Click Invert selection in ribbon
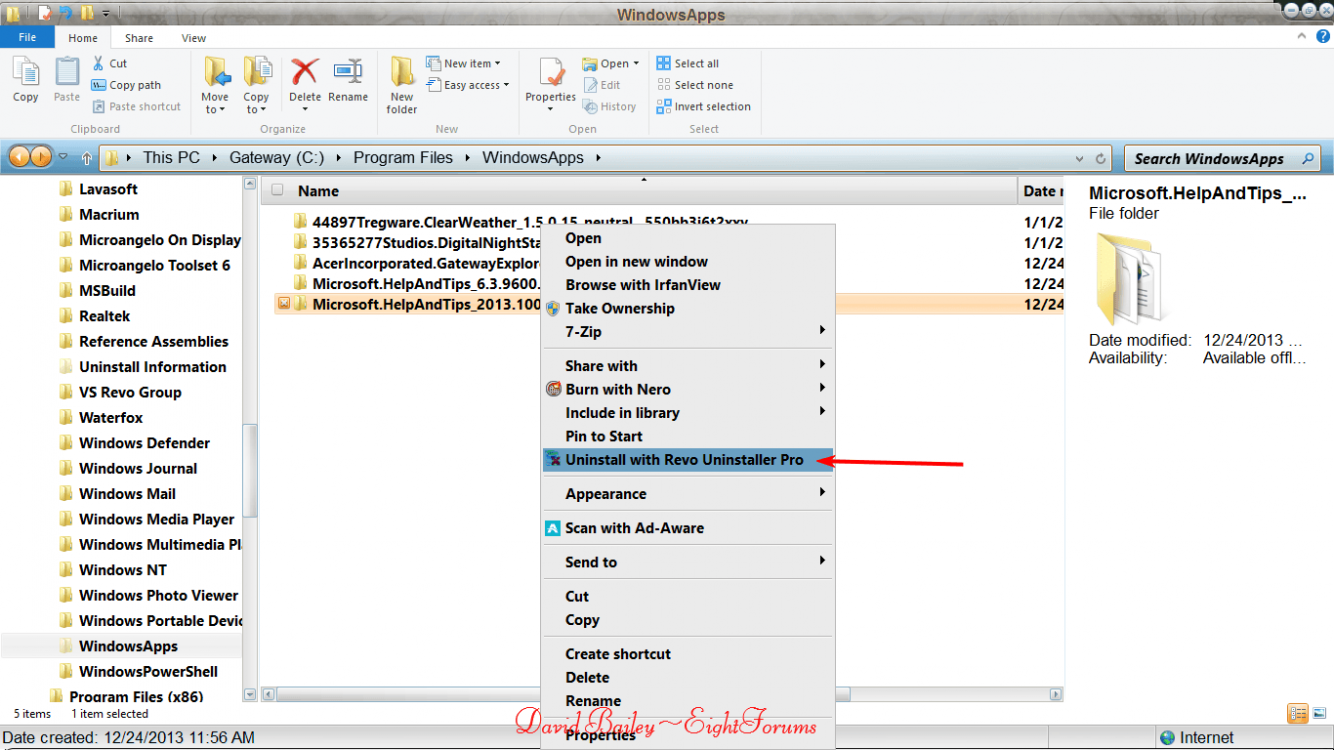This screenshot has height=750, width=1334. [703, 106]
